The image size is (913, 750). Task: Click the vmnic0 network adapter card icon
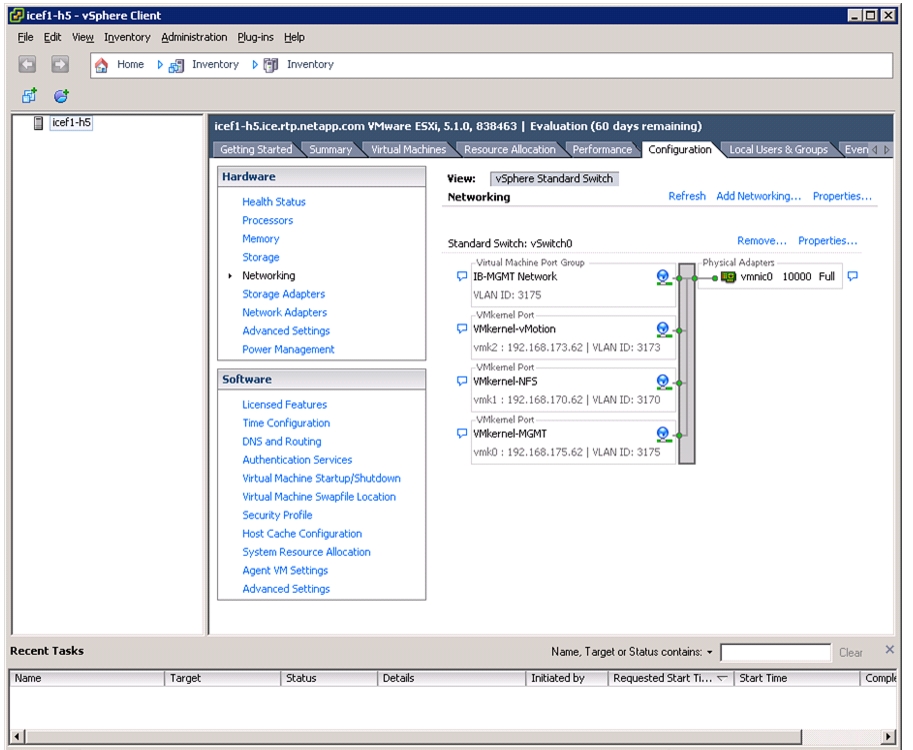(x=728, y=277)
